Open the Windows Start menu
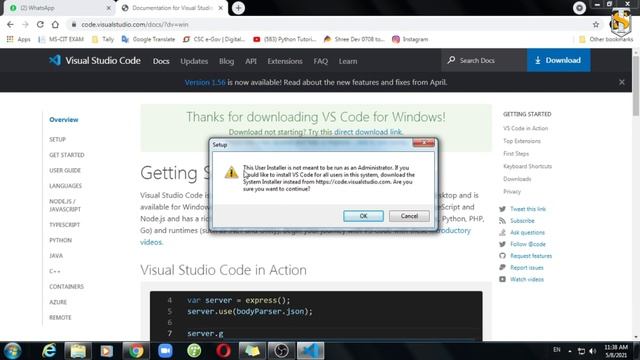The height and width of the screenshot is (360, 640). point(12,351)
